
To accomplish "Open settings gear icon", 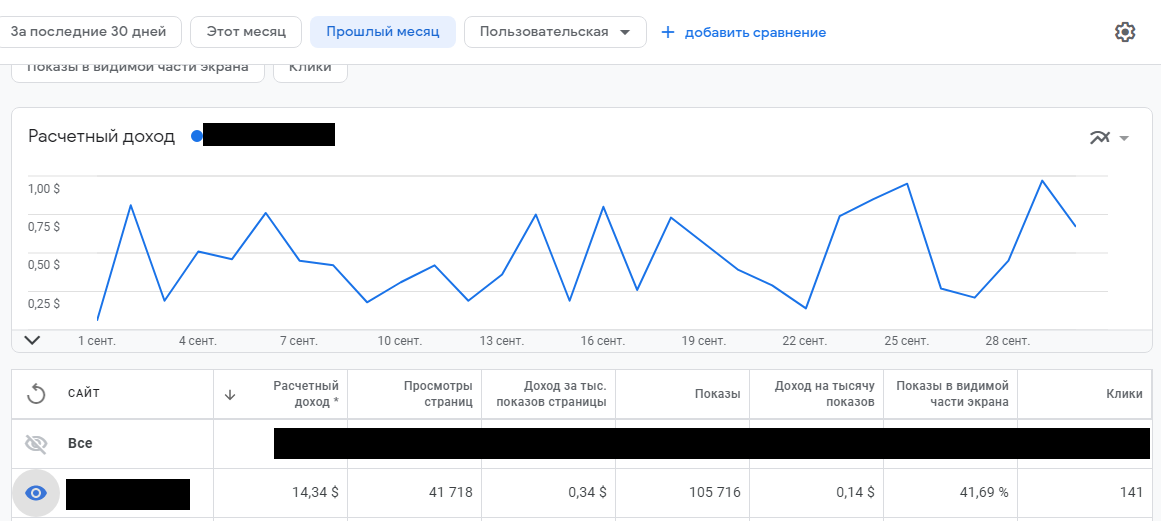I will pos(1125,32).
